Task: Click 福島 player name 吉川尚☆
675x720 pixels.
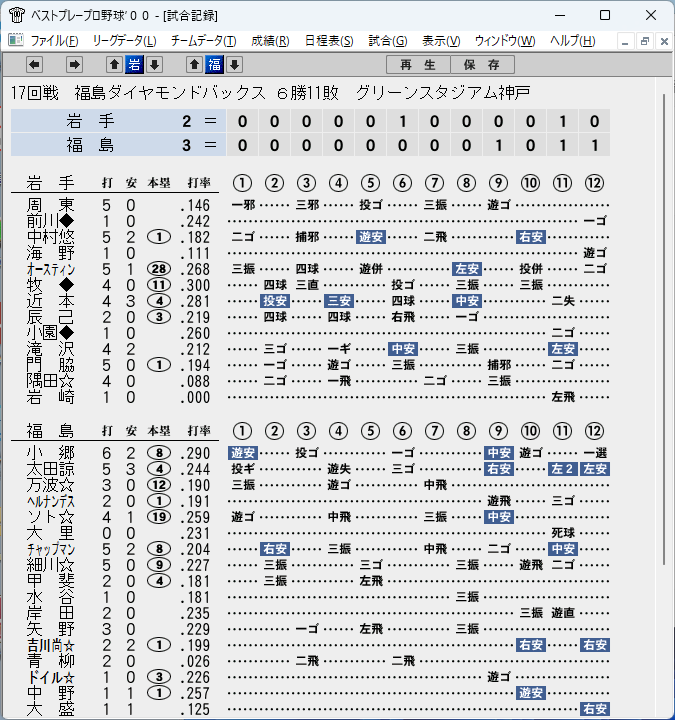Action: click(51, 646)
